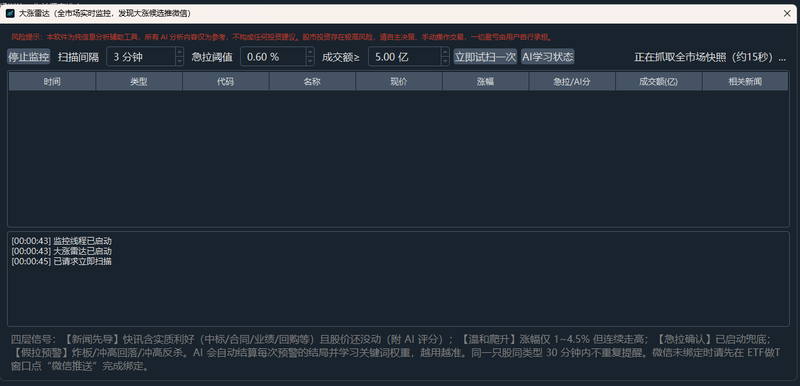Sort by 成交额(亿) column header
Screen dimensions: 800x386
(x=659, y=81)
